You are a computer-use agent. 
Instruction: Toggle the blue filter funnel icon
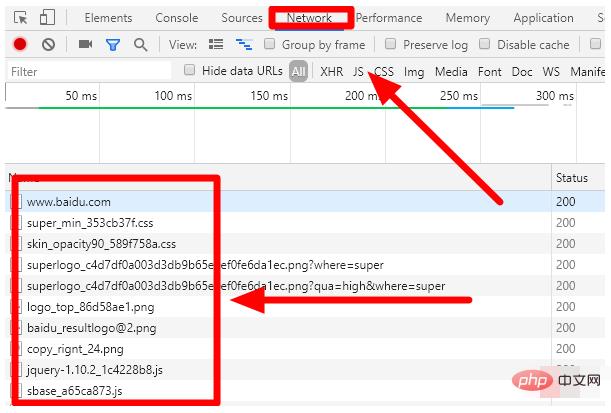click(x=113, y=44)
